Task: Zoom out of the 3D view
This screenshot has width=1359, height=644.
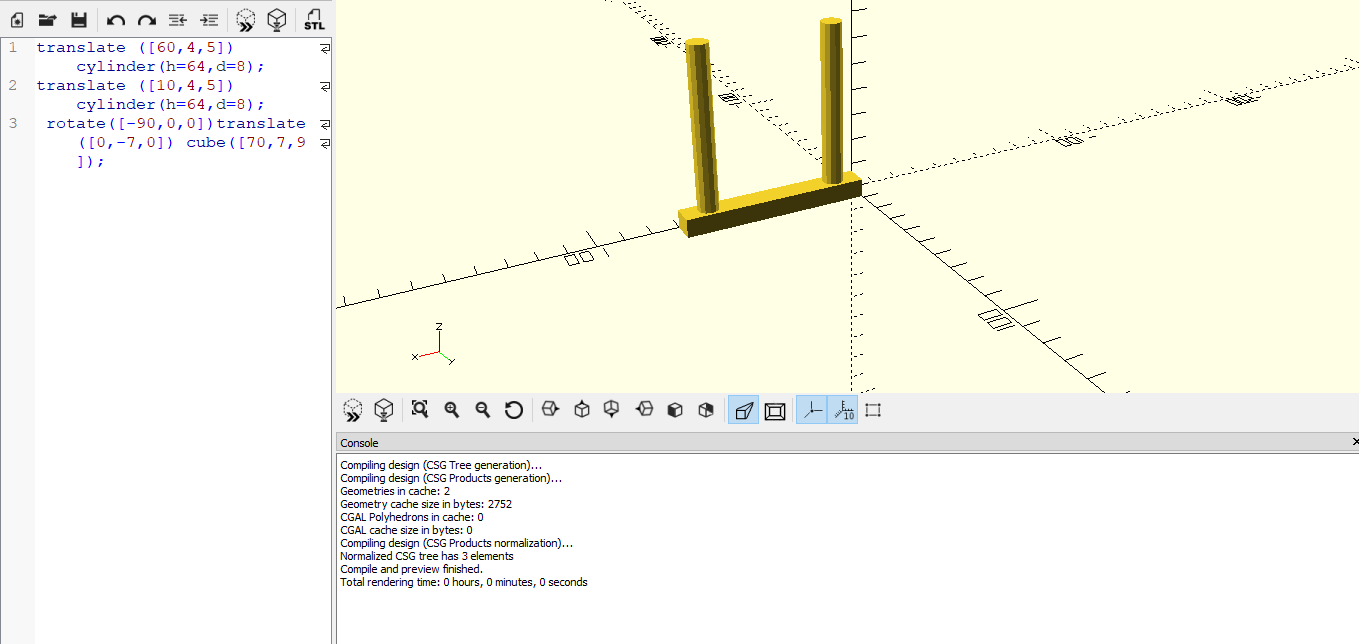Action: (x=483, y=409)
